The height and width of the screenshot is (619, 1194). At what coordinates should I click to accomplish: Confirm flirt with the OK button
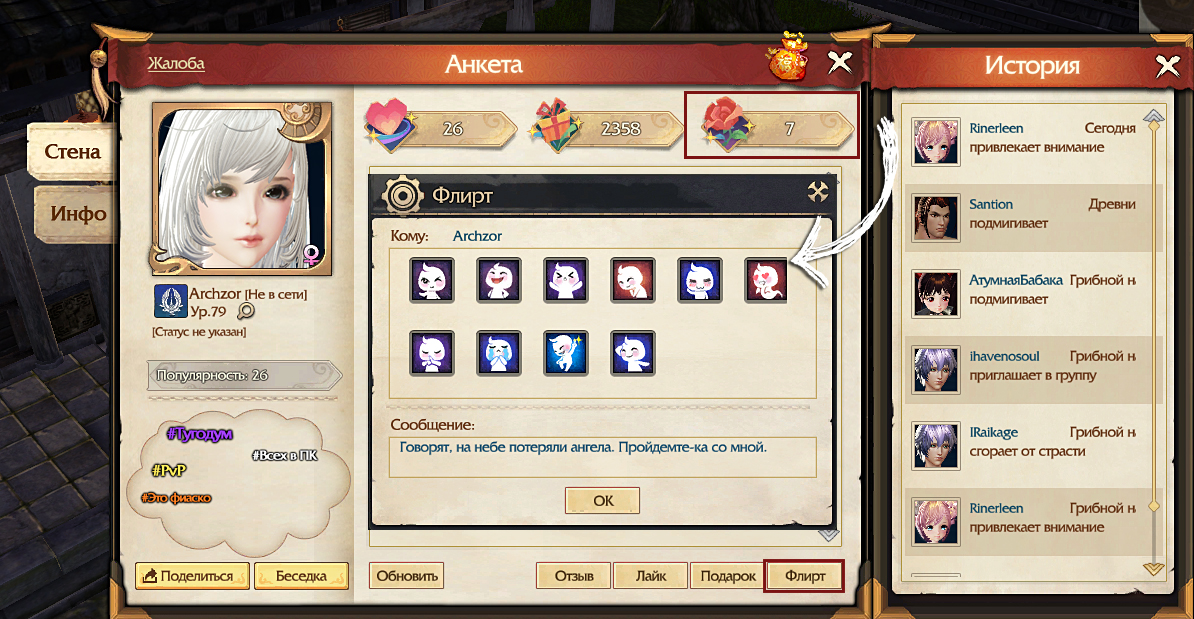click(x=602, y=501)
